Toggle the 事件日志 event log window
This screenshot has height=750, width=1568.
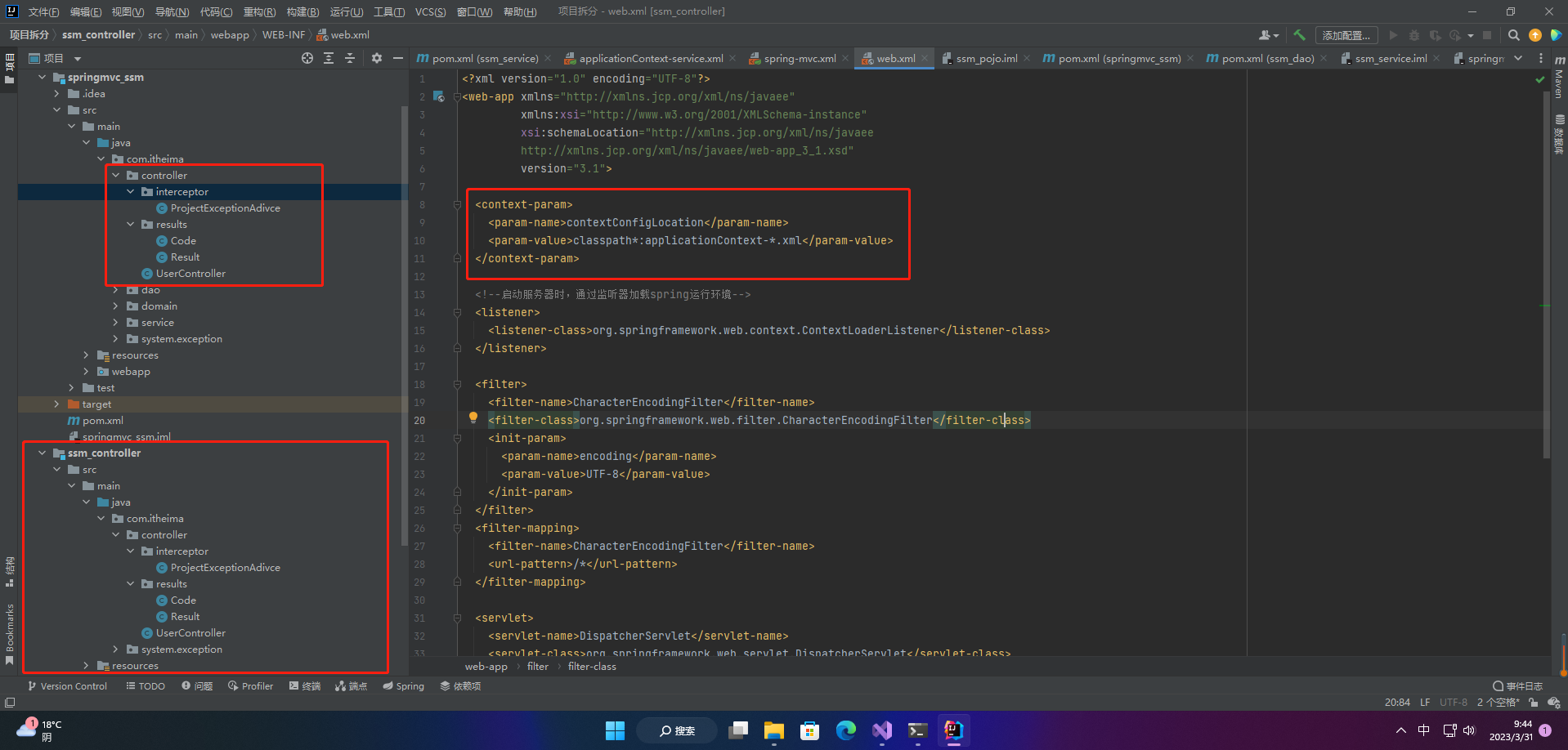(1517, 686)
